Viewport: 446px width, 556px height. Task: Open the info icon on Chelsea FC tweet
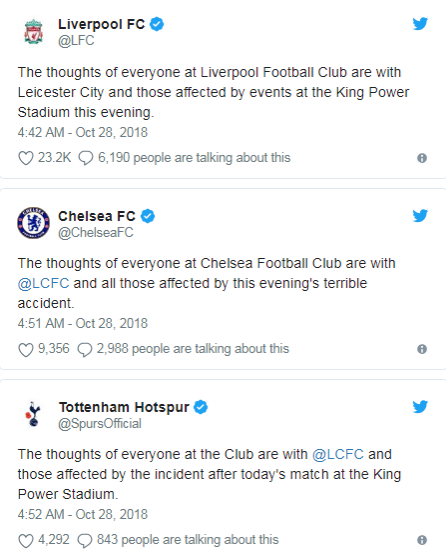422,349
